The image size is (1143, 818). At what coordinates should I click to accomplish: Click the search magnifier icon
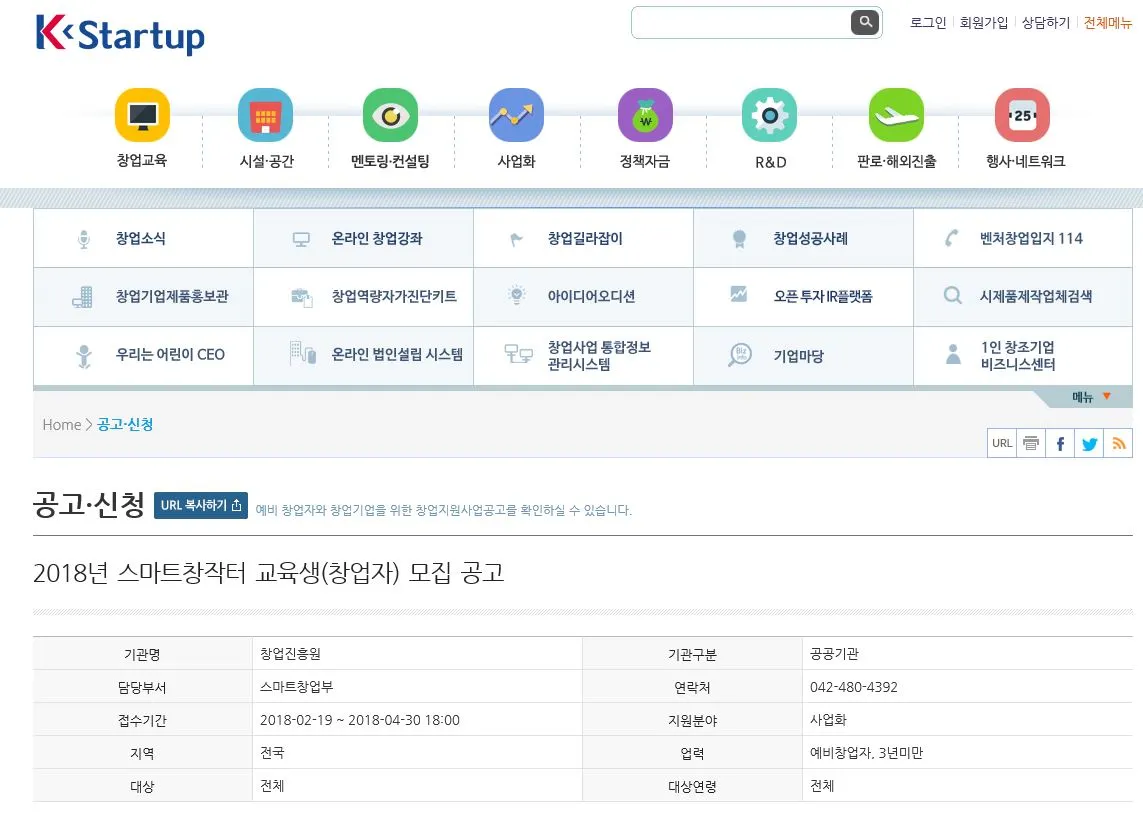864,21
